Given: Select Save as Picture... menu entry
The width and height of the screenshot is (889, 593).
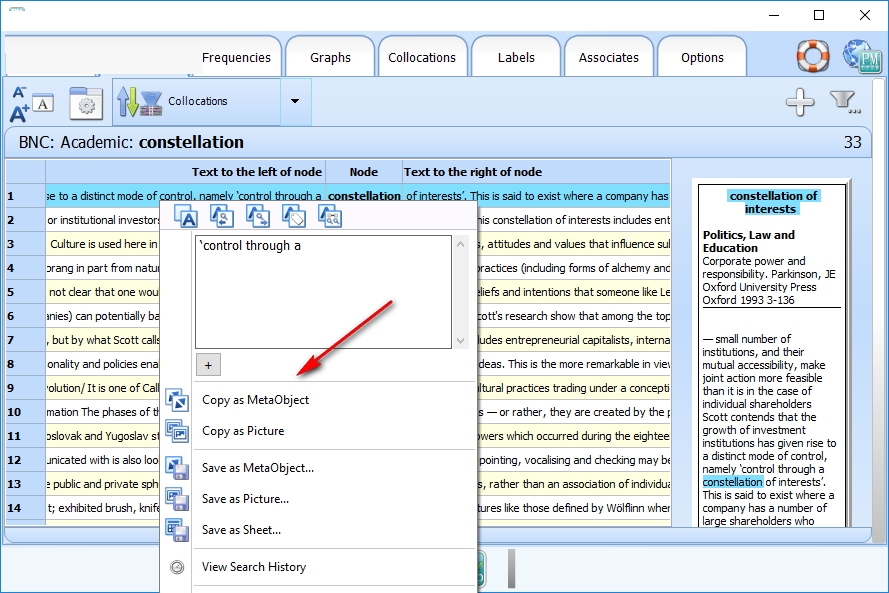Looking at the screenshot, I should tap(245, 499).
